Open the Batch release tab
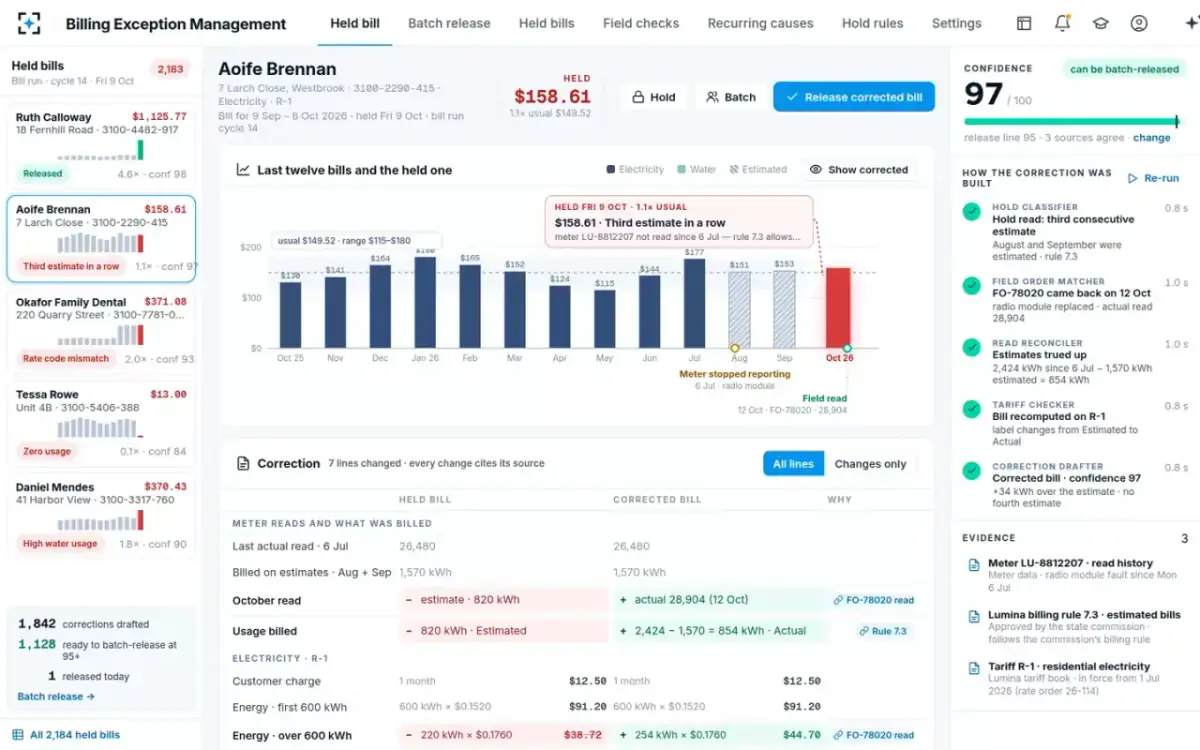Viewport: 1200px width, 750px height. pyautogui.click(x=449, y=23)
